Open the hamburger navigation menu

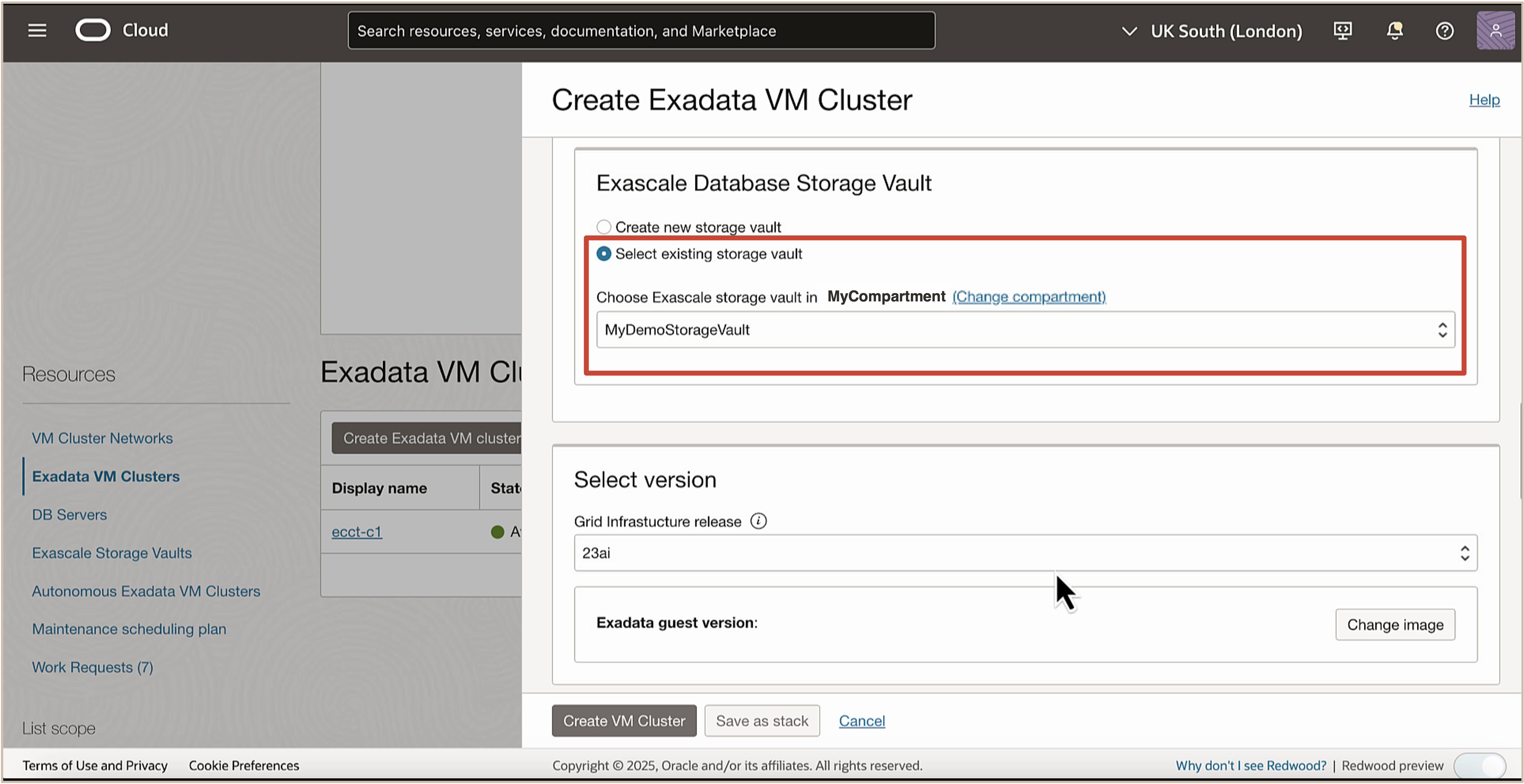pyautogui.click(x=37, y=30)
